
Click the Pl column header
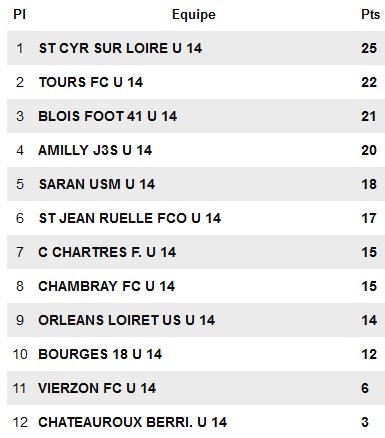pos(19,15)
